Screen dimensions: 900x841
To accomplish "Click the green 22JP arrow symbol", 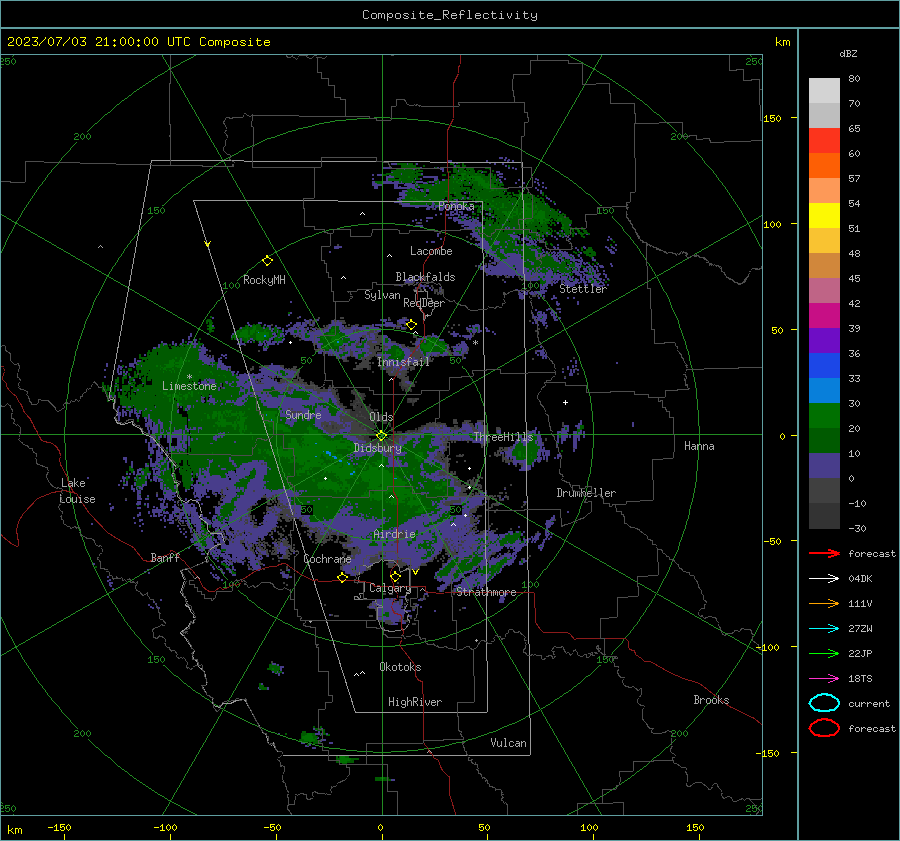I will 824,653.
